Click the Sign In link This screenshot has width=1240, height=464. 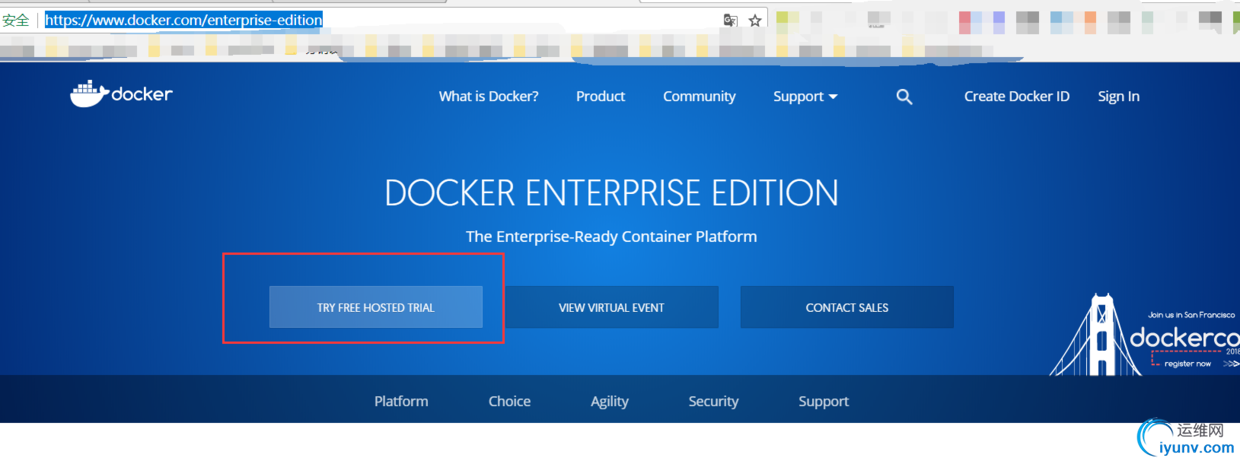click(1118, 97)
